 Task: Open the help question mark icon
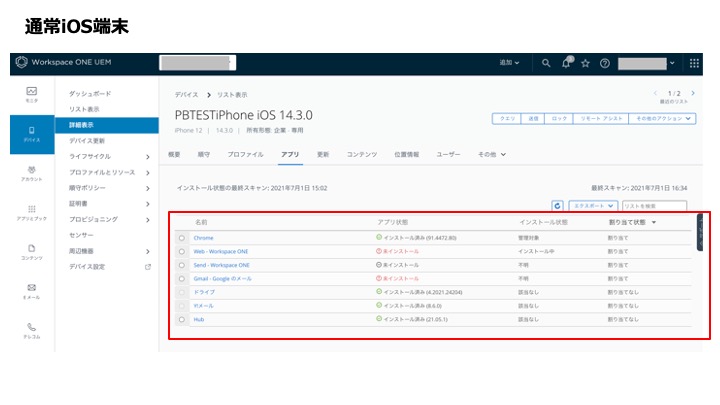click(x=605, y=63)
